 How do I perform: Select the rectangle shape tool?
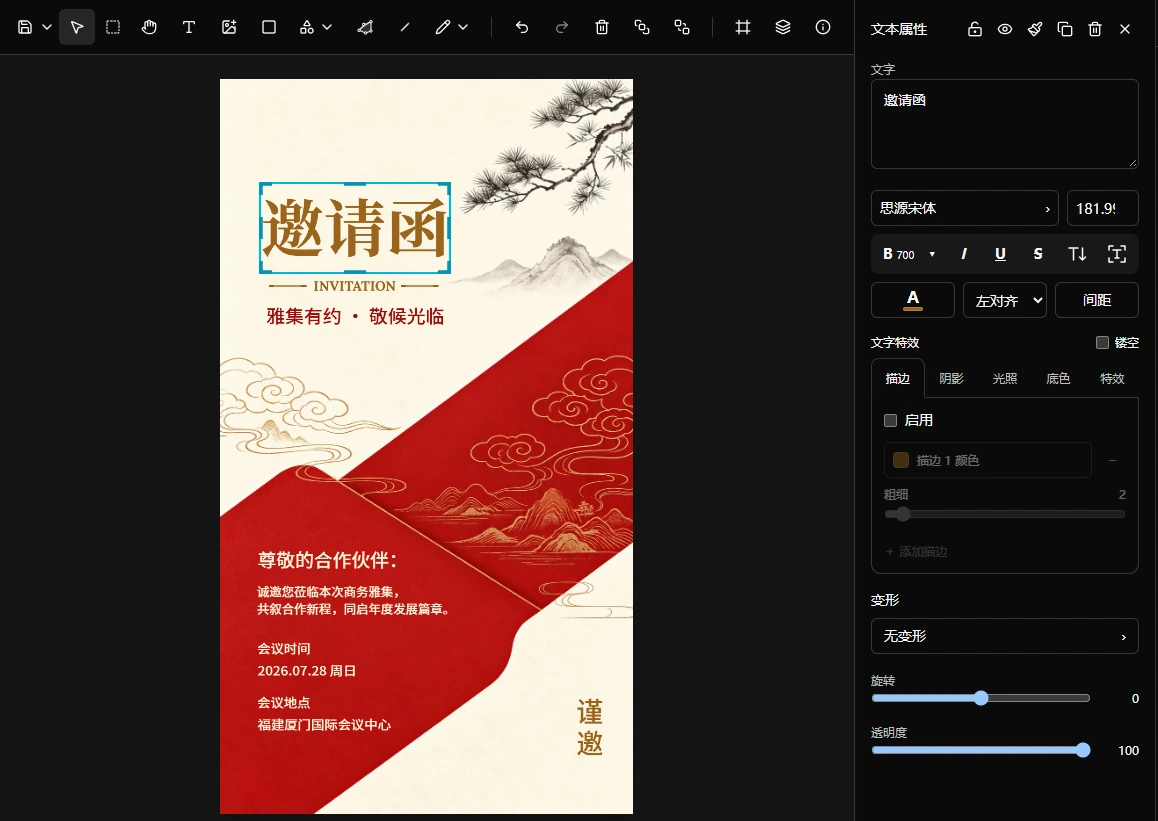point(269,27)
